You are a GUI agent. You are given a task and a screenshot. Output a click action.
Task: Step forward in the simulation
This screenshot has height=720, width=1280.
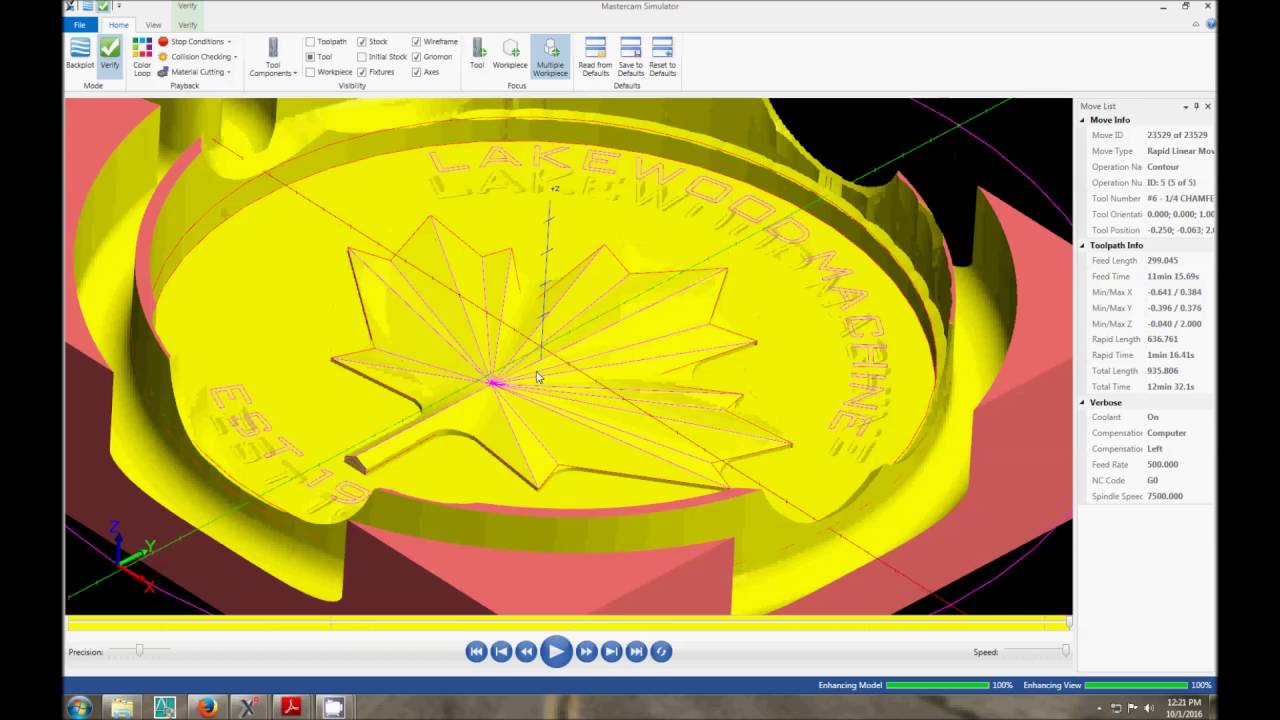click(x=586, y=651)
